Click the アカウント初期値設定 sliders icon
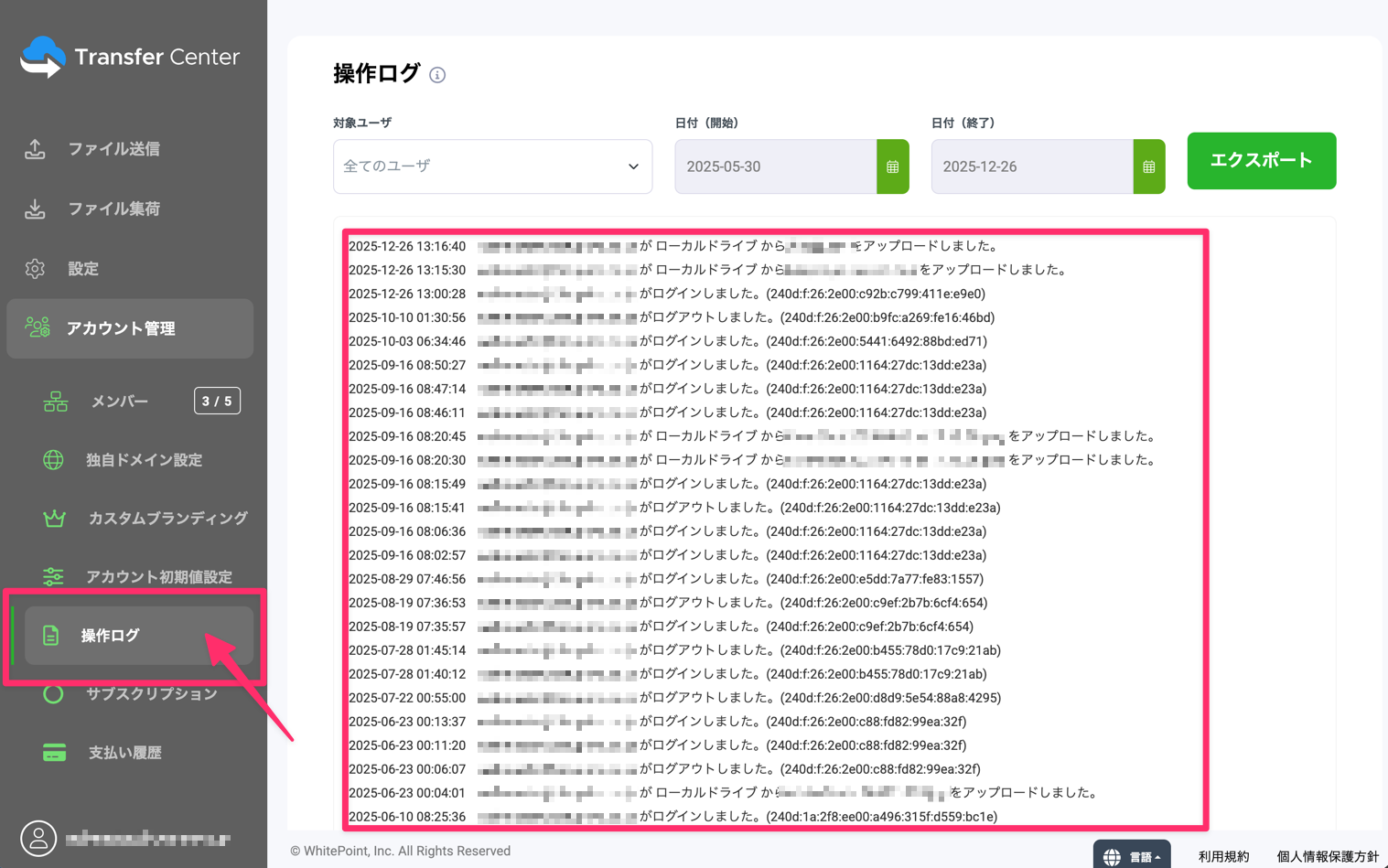 [55, 576]
